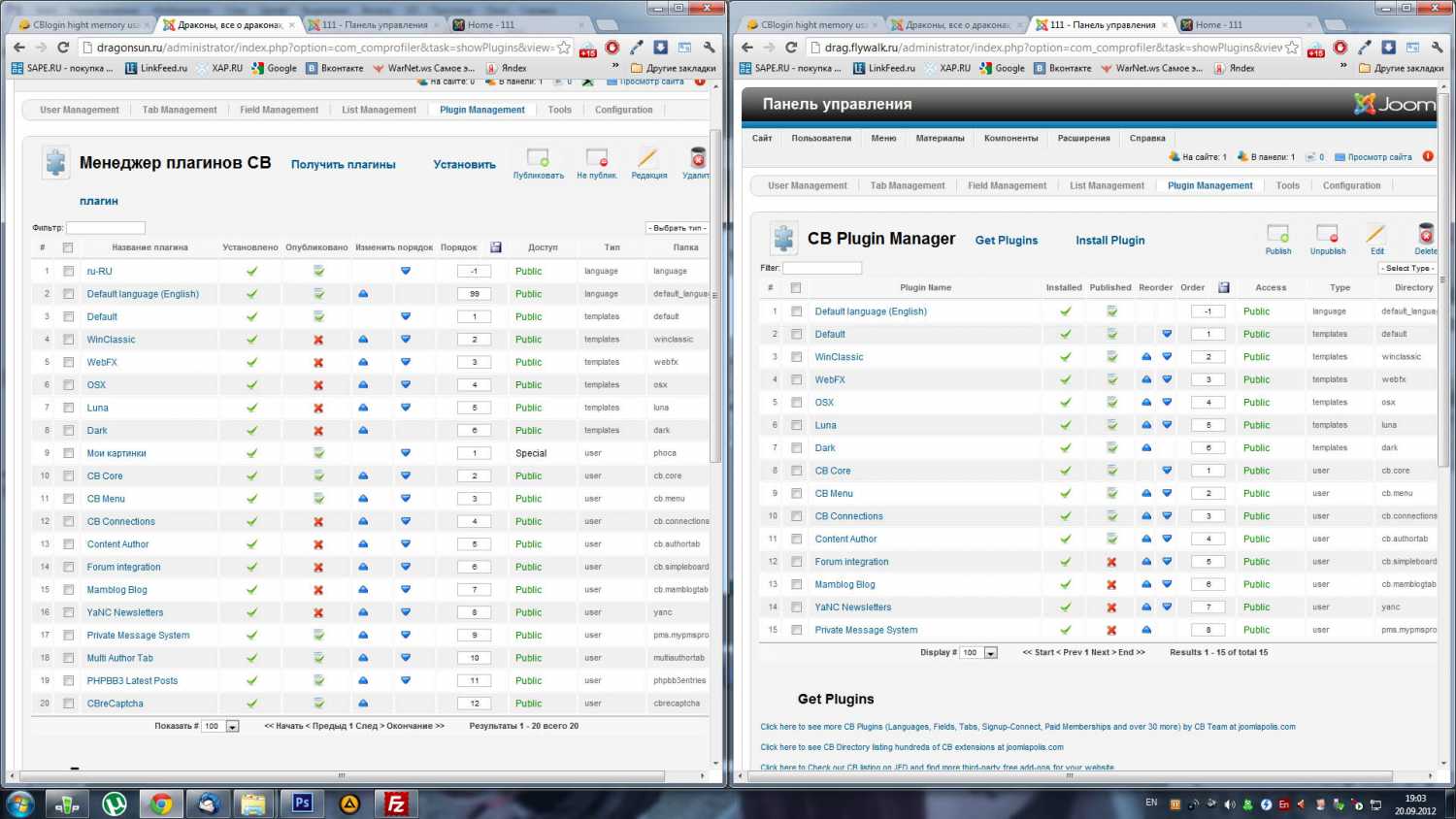Click Фильтр input field in left window
1456x819 pixels.
105,228
